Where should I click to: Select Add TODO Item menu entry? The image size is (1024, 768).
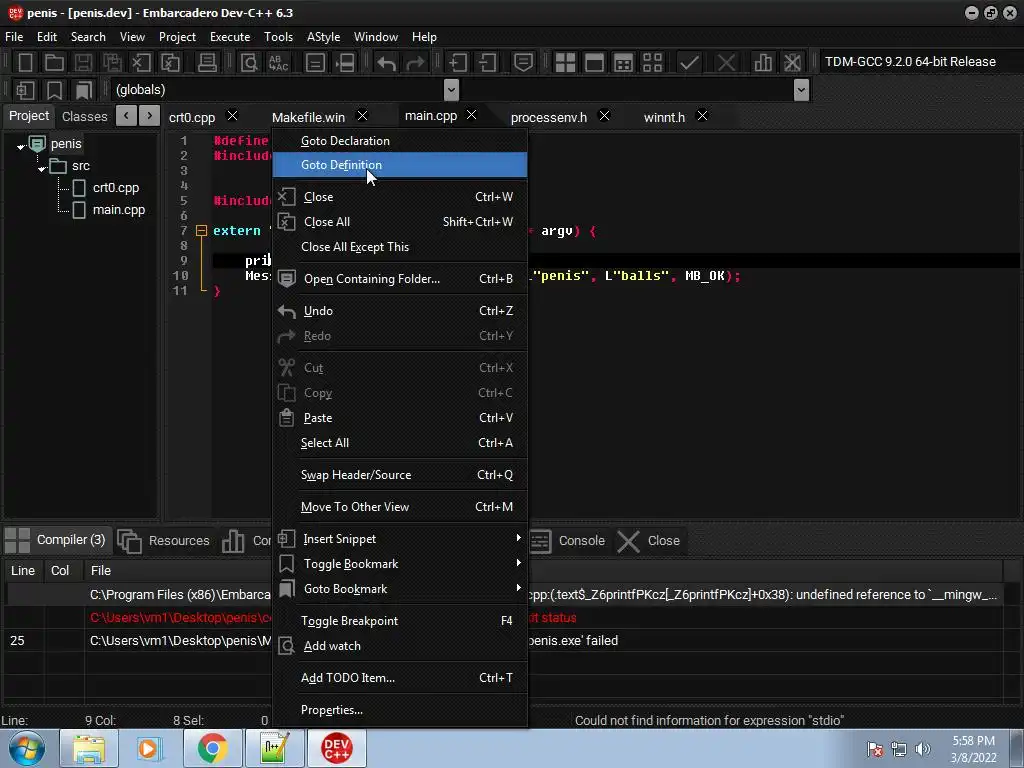(x=400, y=678)
